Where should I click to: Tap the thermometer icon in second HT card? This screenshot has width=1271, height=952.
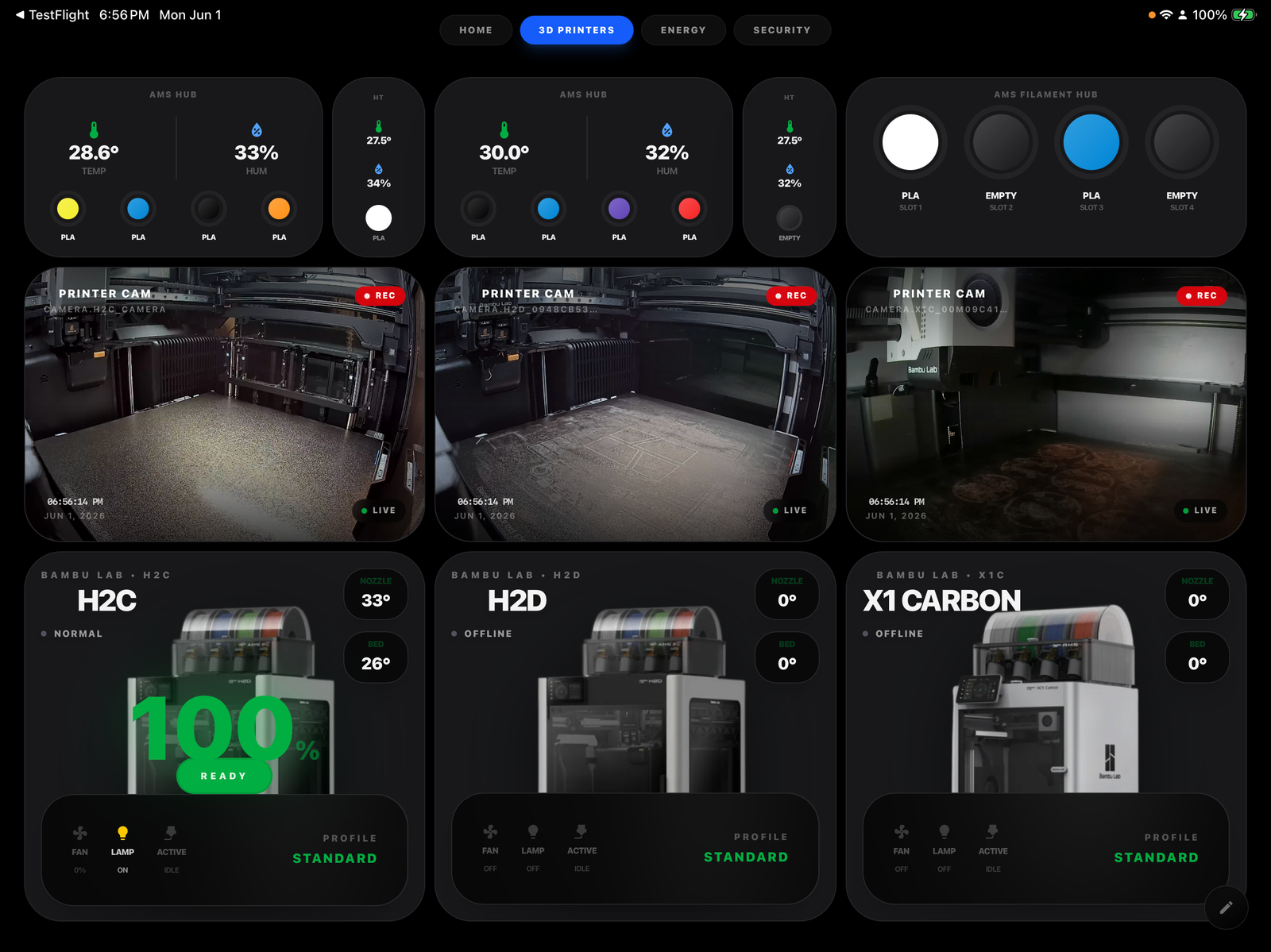[790, 126]
